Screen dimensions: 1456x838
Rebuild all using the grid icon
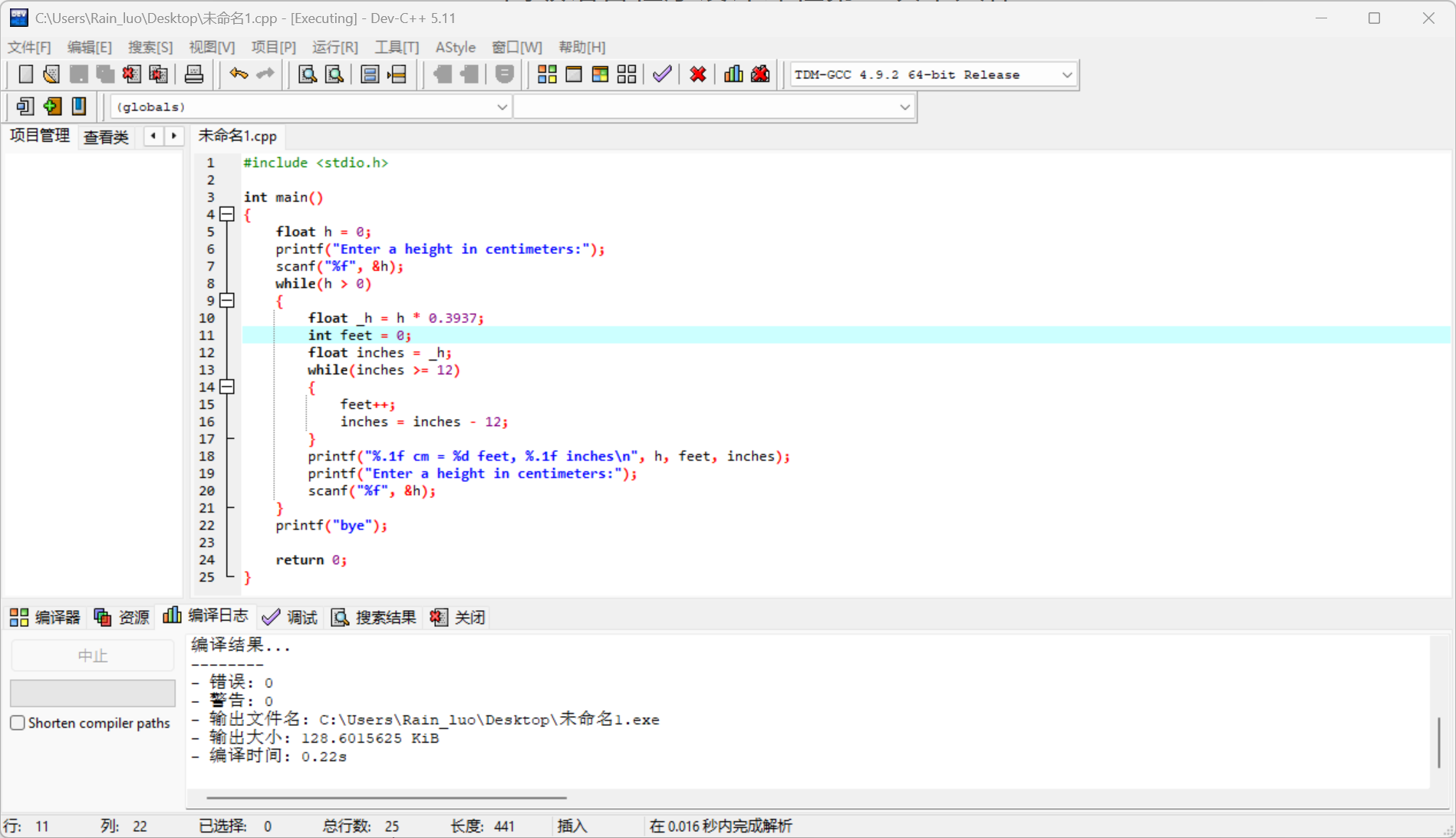click(627, 74)
